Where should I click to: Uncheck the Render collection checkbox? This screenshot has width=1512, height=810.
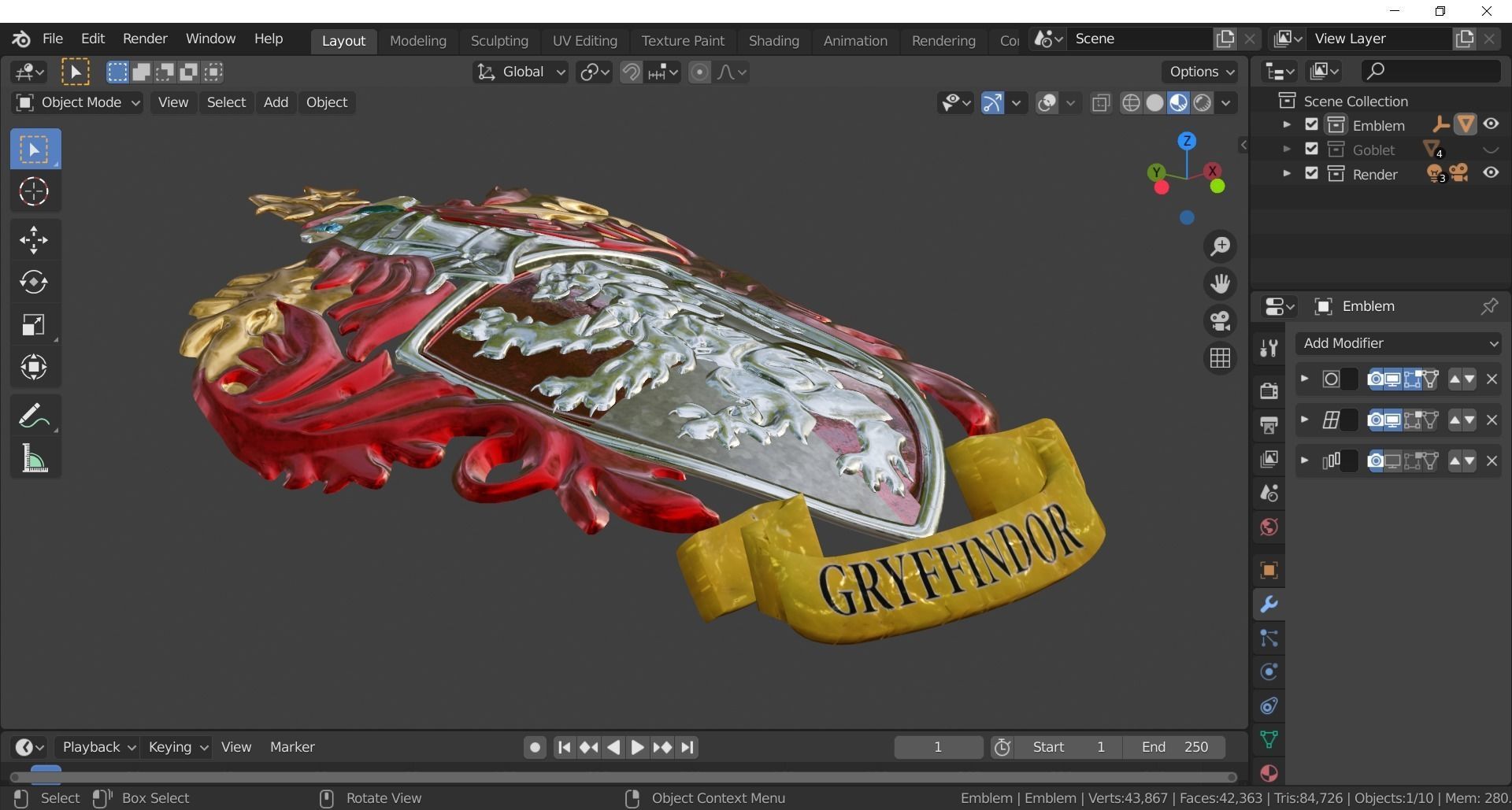(x=1311, y=173)
